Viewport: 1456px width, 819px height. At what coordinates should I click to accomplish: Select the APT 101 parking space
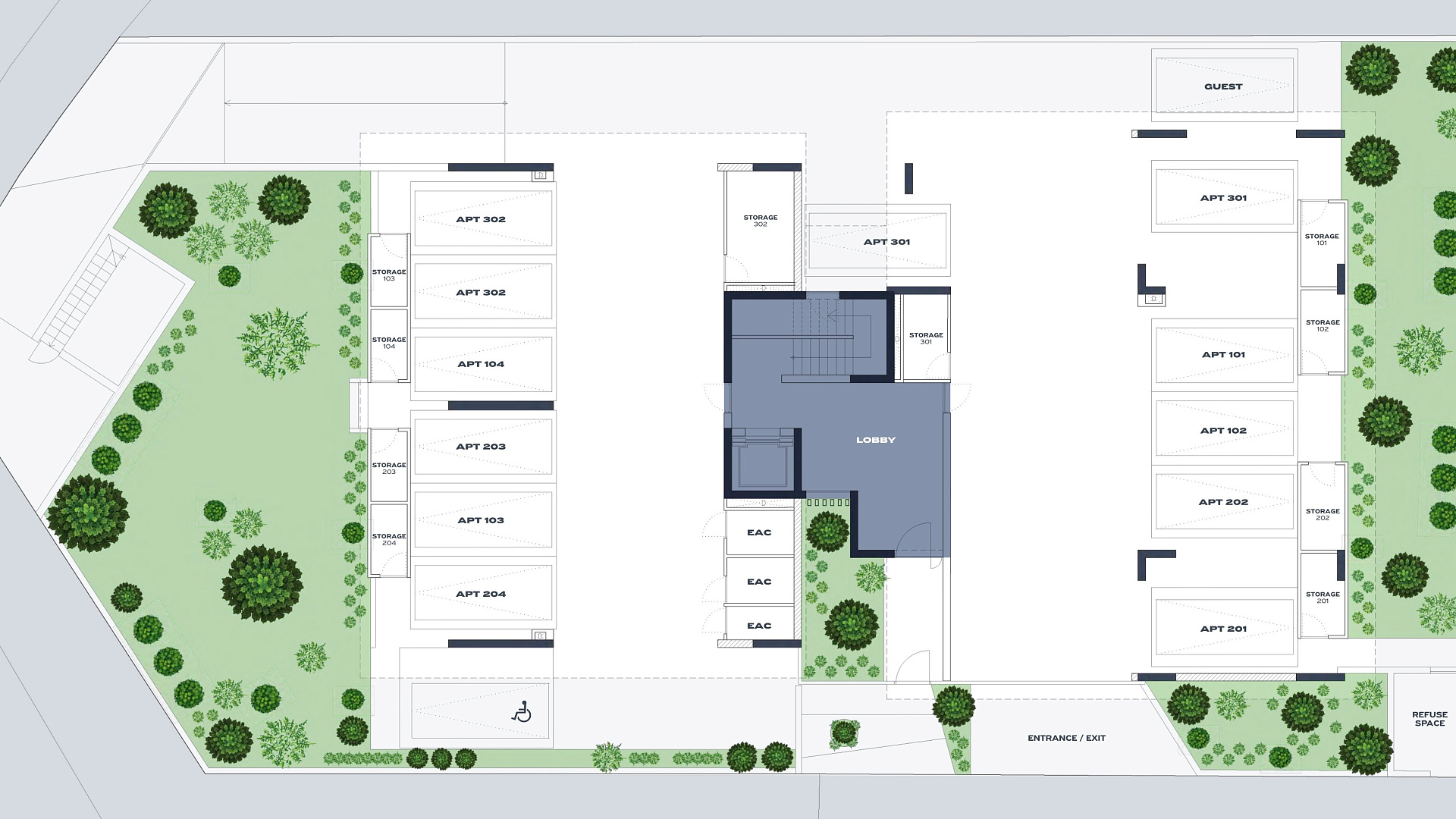(1222, 355)
